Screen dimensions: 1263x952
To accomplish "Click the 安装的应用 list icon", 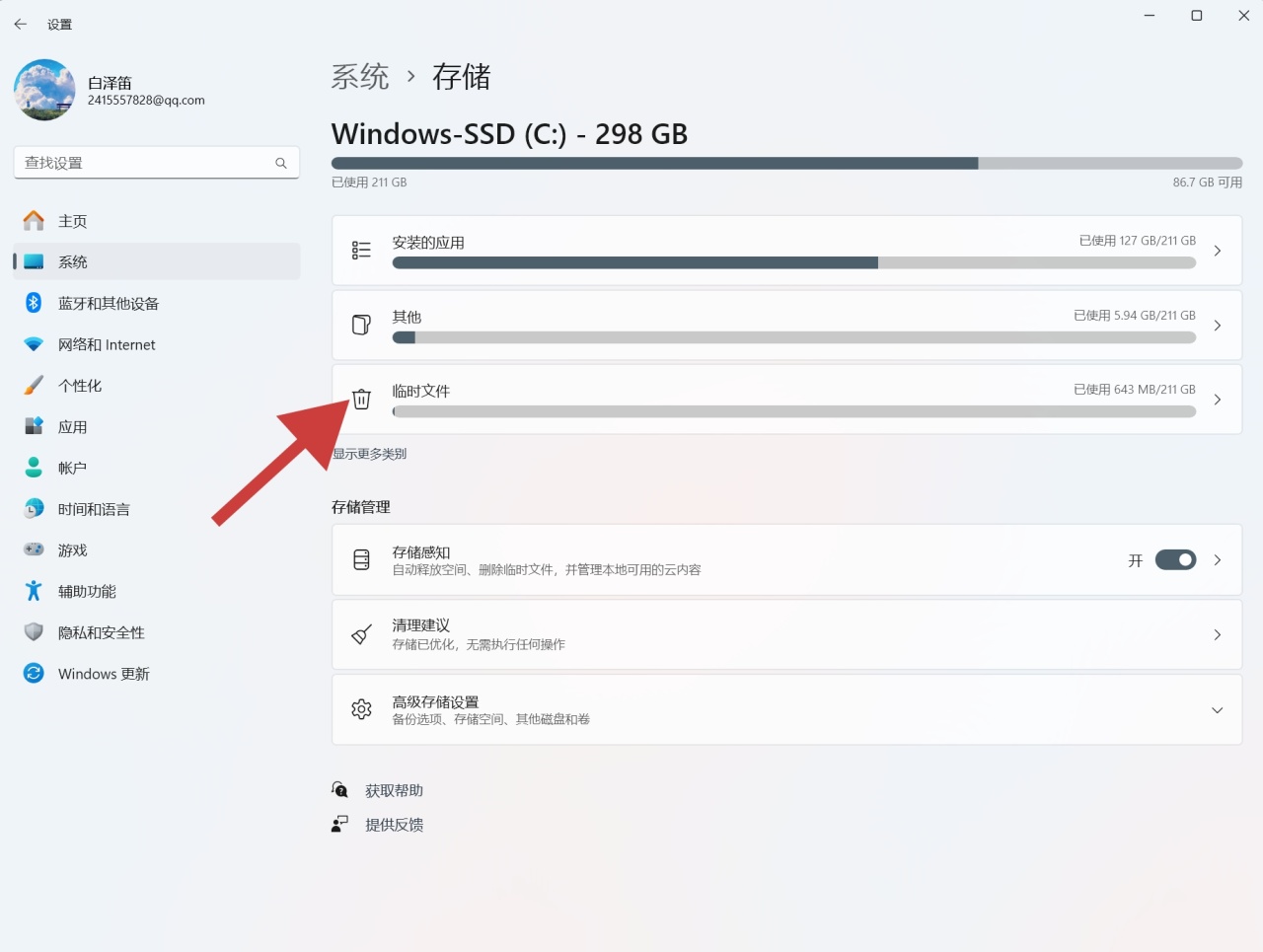I will tap(362, 251).
